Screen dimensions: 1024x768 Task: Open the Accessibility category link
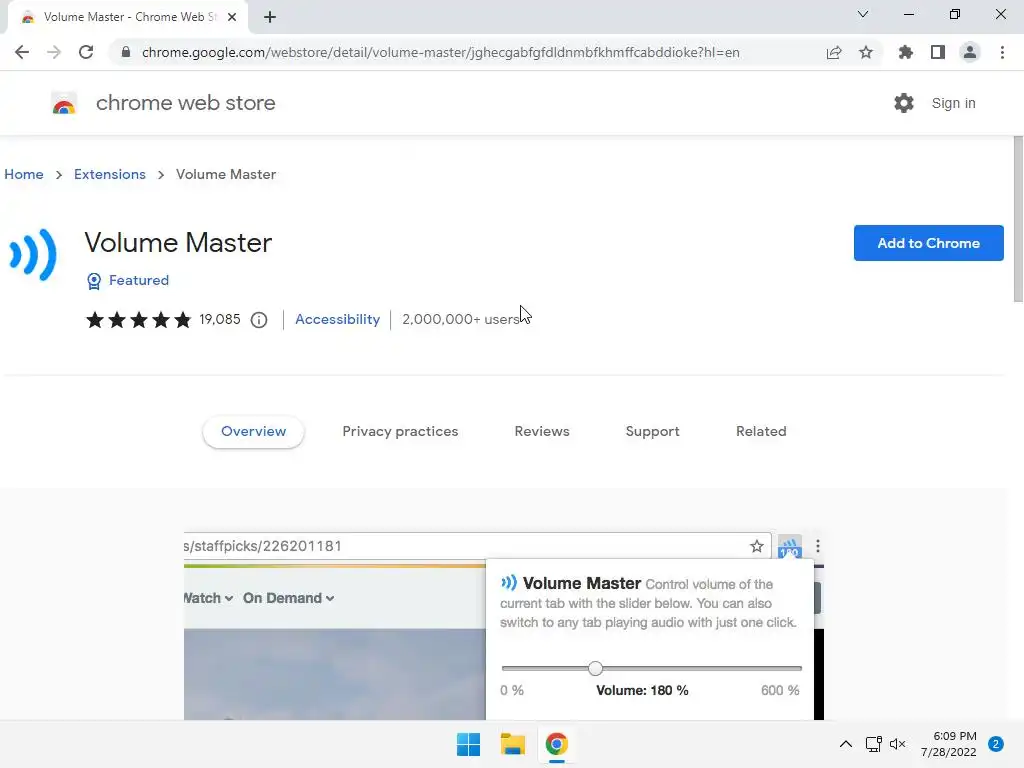[x=337, y=319]
